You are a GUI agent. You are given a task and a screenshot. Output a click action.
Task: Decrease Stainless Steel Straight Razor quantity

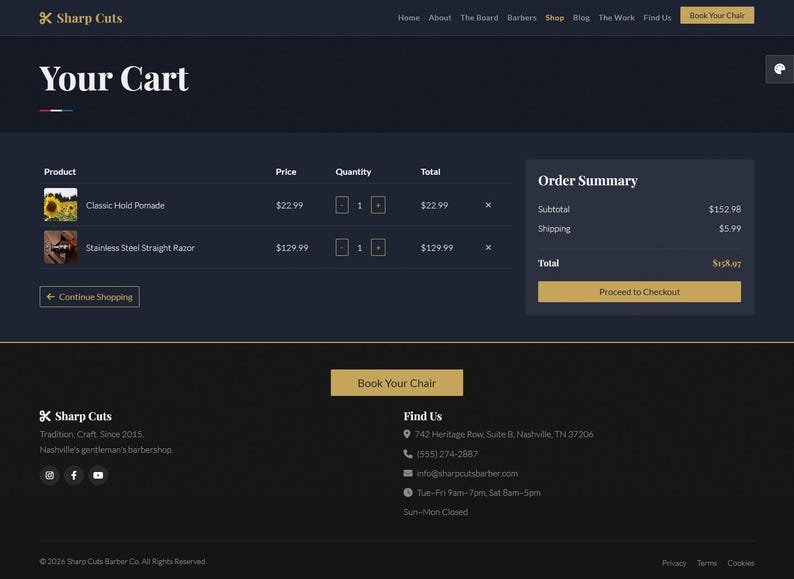point(342,248)
